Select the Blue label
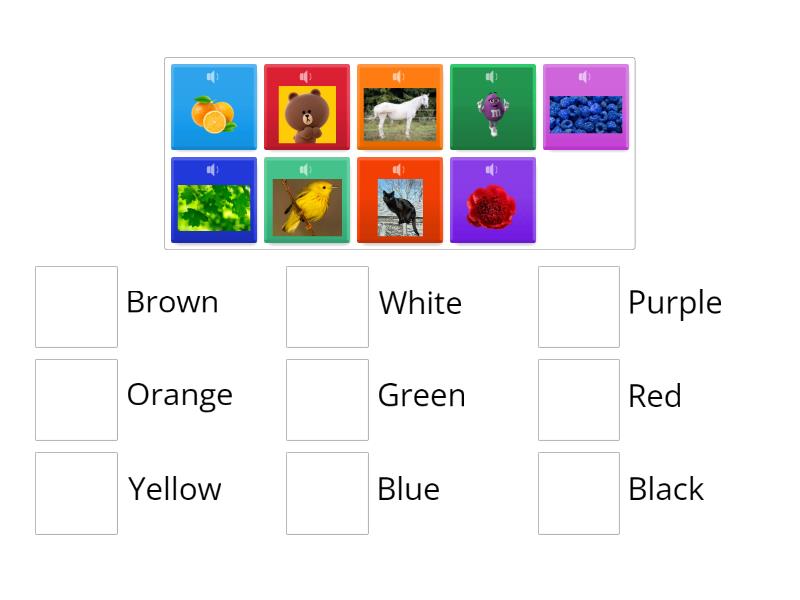 pos(408,490)
